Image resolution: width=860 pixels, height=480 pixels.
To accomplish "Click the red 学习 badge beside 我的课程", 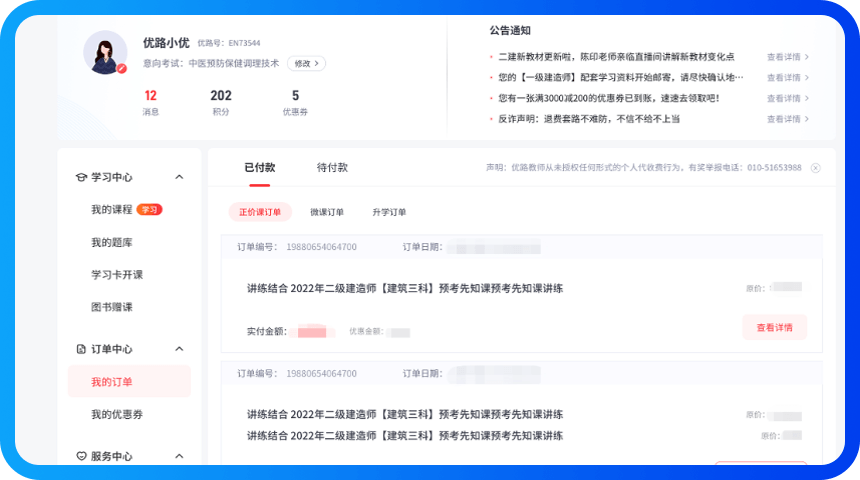I will (x=149, y=210).
